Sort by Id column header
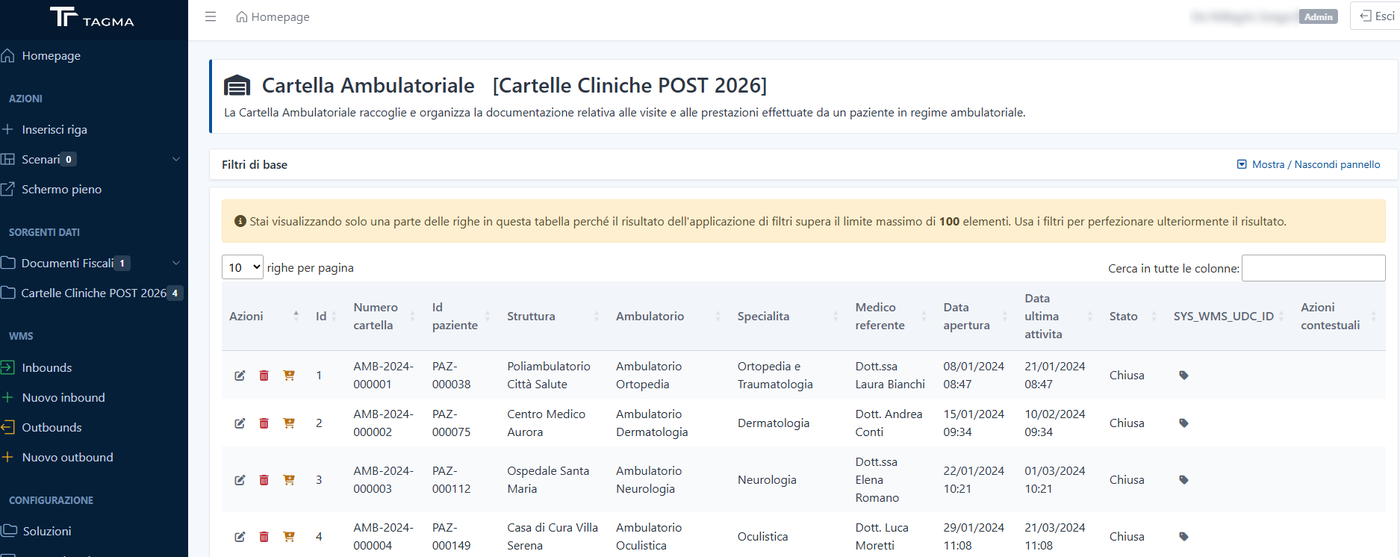 (x=324, y=316)
